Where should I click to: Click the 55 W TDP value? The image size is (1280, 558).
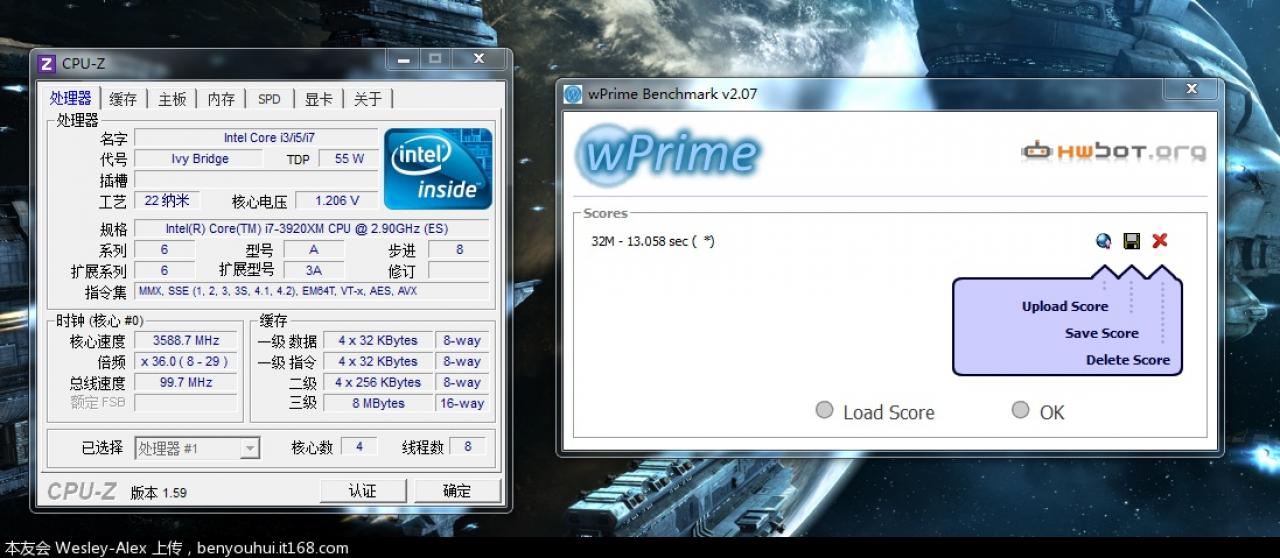click(349, 159)
